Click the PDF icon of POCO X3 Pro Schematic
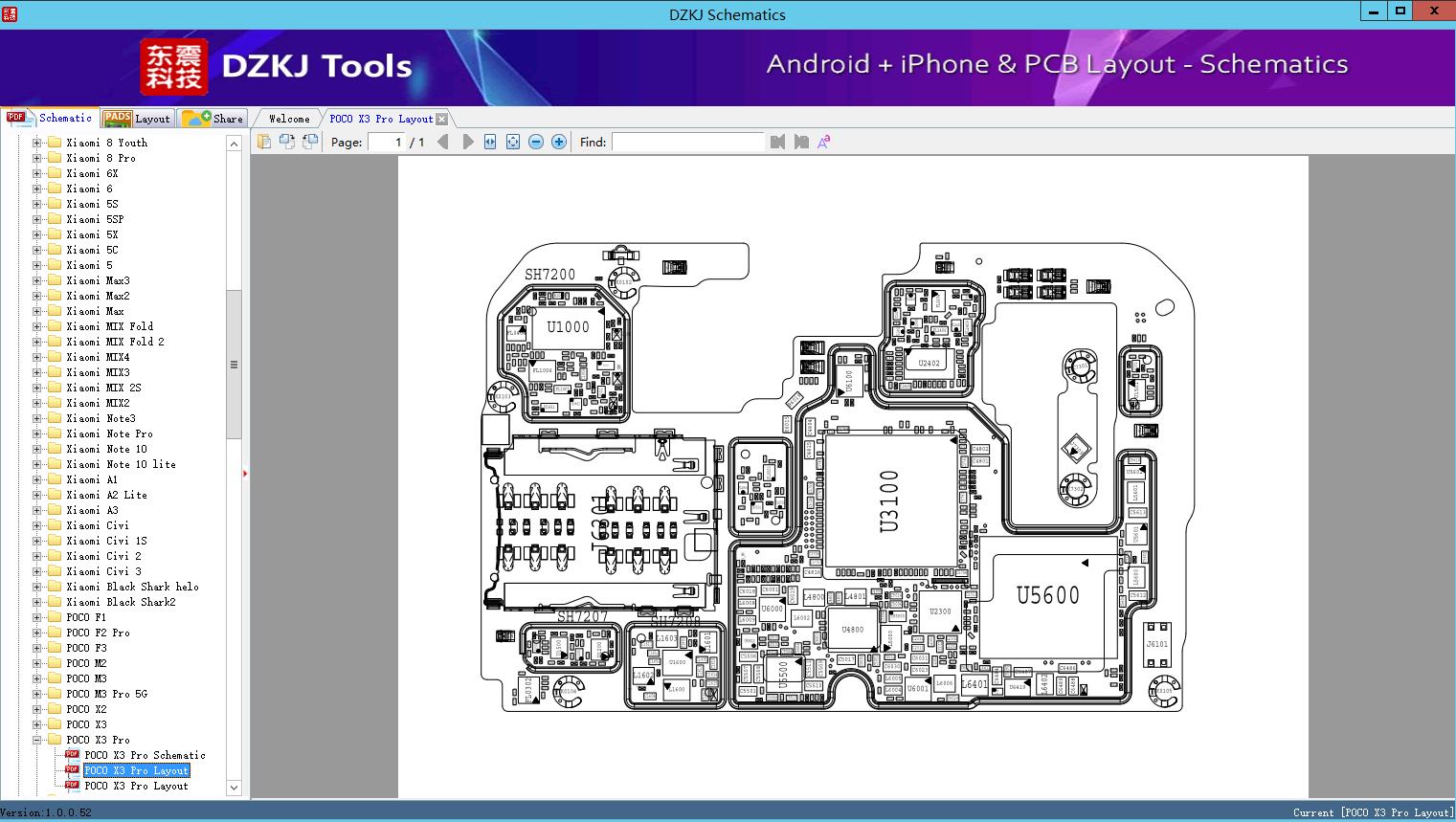 [72, 755]
